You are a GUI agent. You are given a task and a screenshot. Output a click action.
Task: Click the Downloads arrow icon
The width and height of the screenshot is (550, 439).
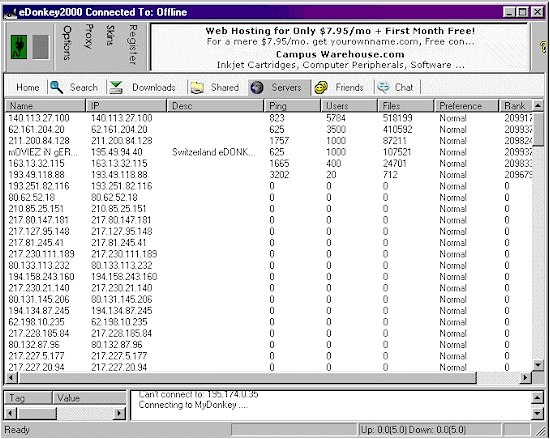click(116, 87)
